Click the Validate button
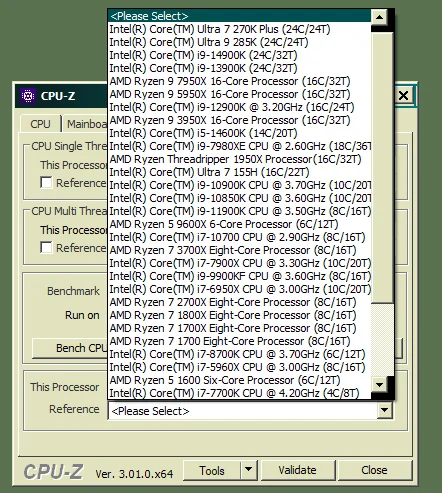This screenshot has width=442, height=493. (x=297, y=470)
